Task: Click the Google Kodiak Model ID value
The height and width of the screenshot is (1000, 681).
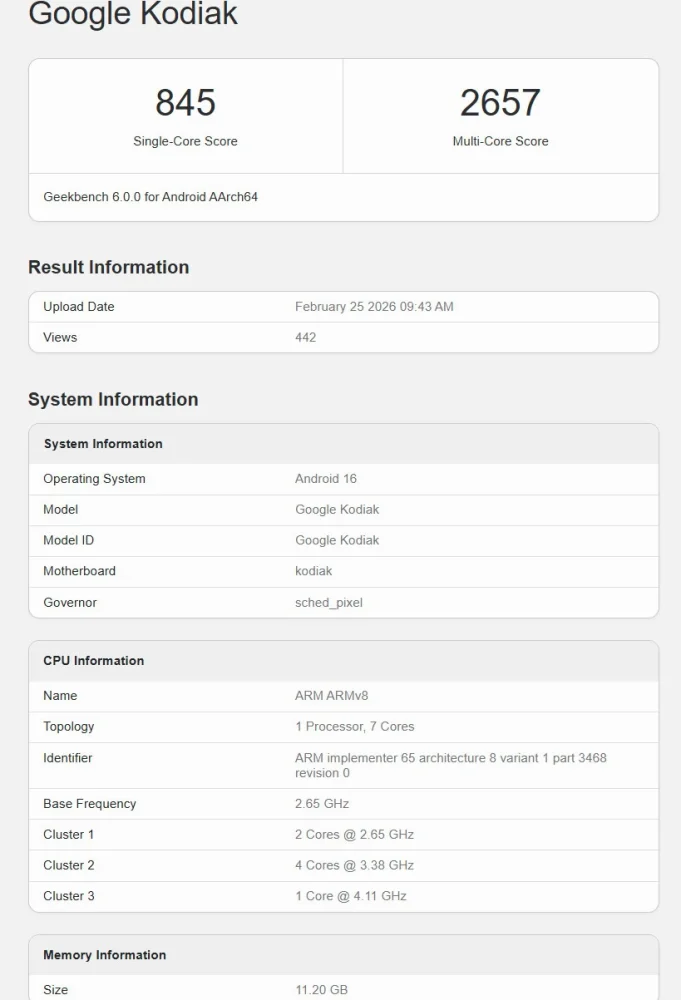Action: click(x=337, y=540)
